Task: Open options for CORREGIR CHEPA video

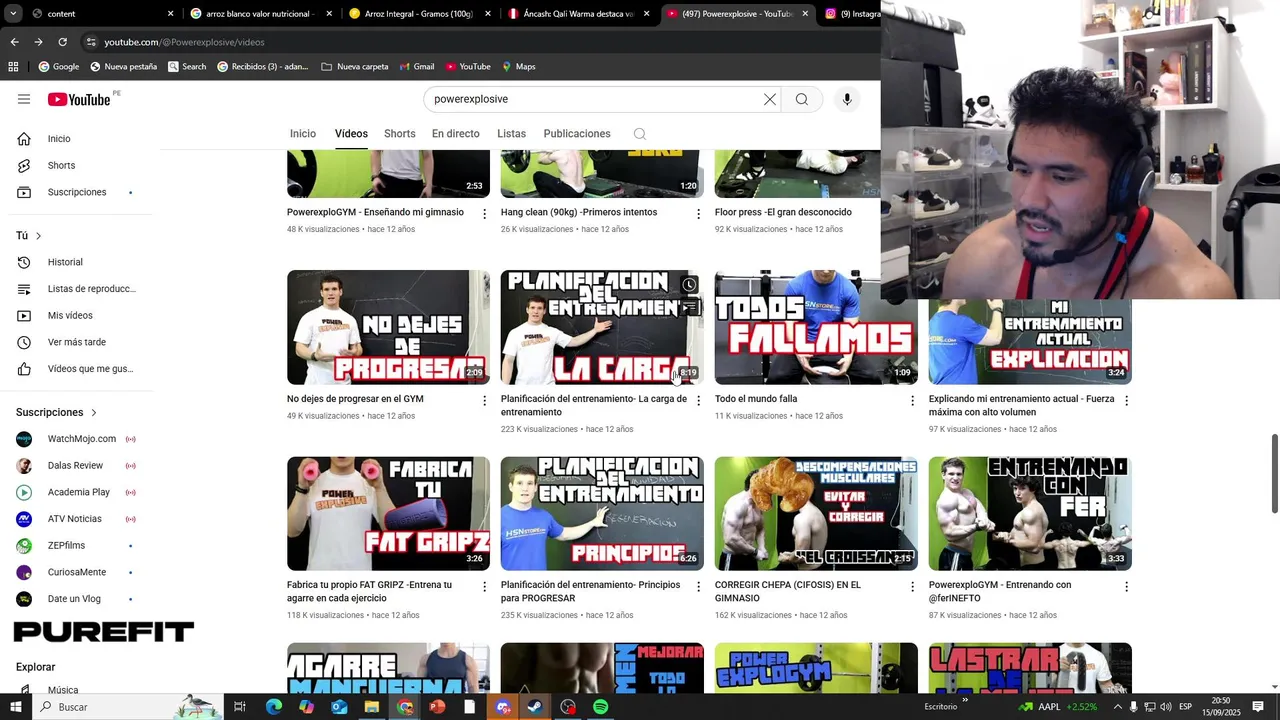Action: tap(912, 586)
